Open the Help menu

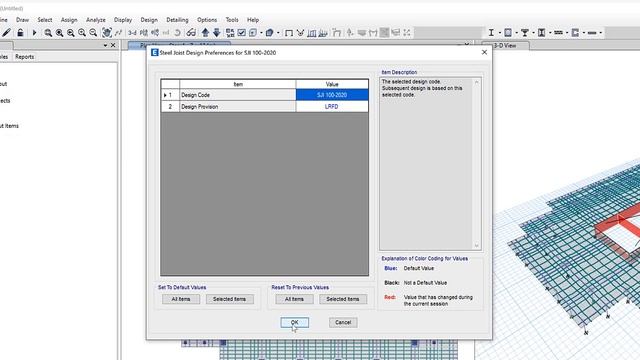[x=253, y=20]
